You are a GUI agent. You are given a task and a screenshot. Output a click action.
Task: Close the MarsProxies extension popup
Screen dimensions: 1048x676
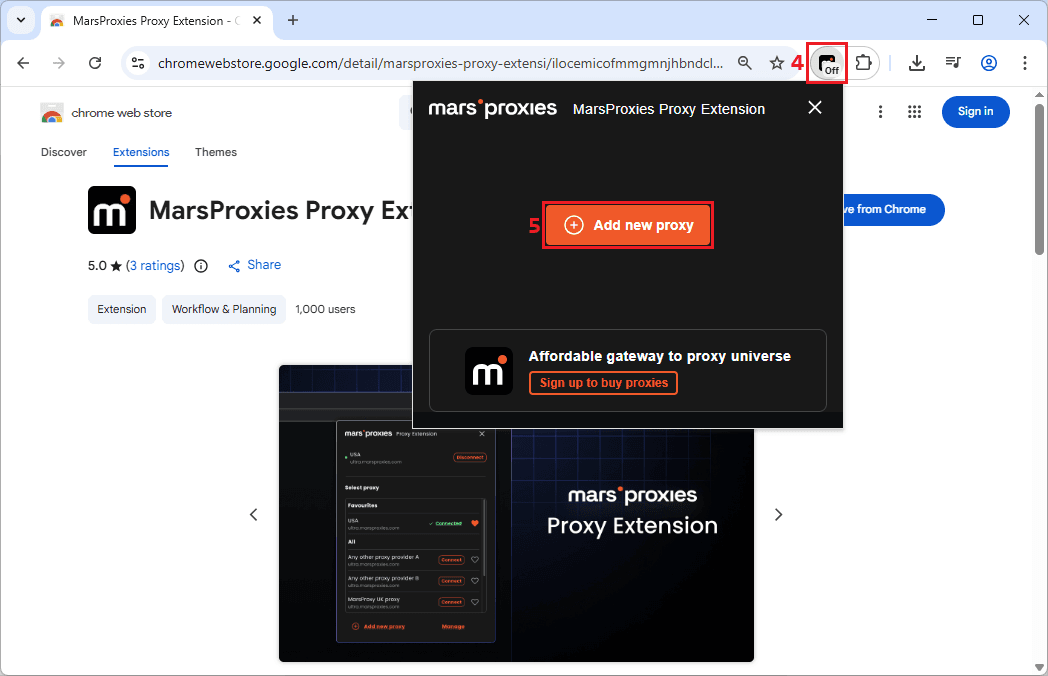[815, 108]
